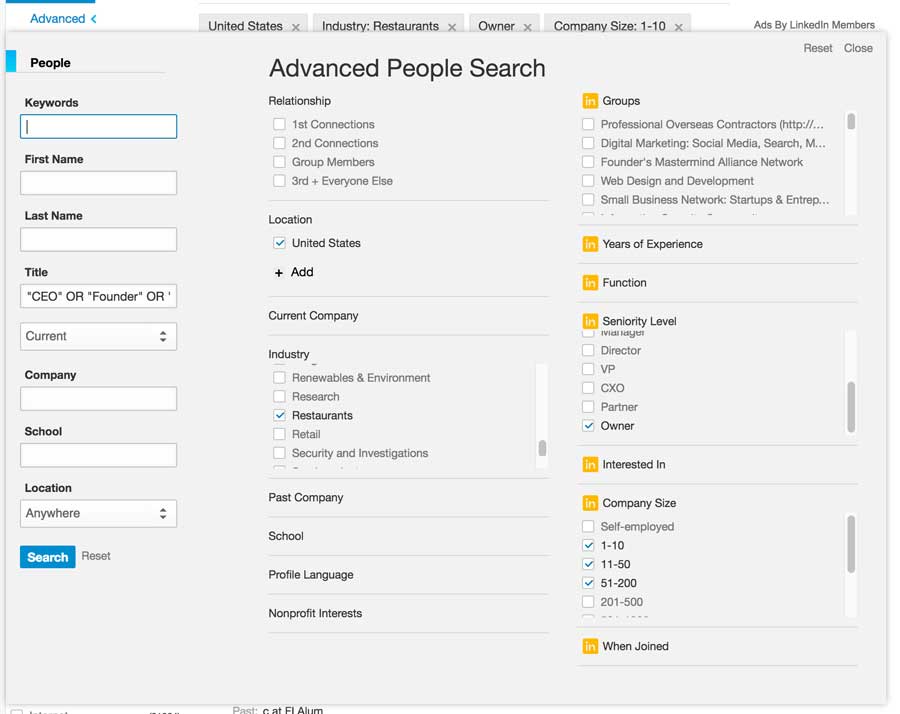Click the plus icon next to Add location
This screenshot has height=714, width=900.
click(278, 273)
